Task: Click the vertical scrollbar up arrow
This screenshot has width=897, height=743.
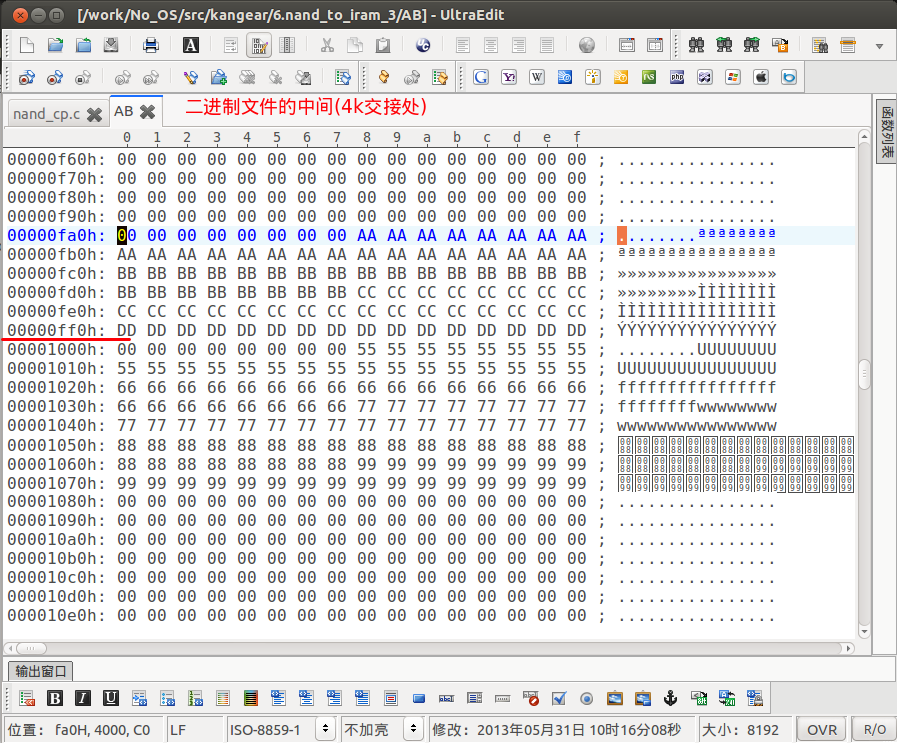Action: [x=864, y=137]
